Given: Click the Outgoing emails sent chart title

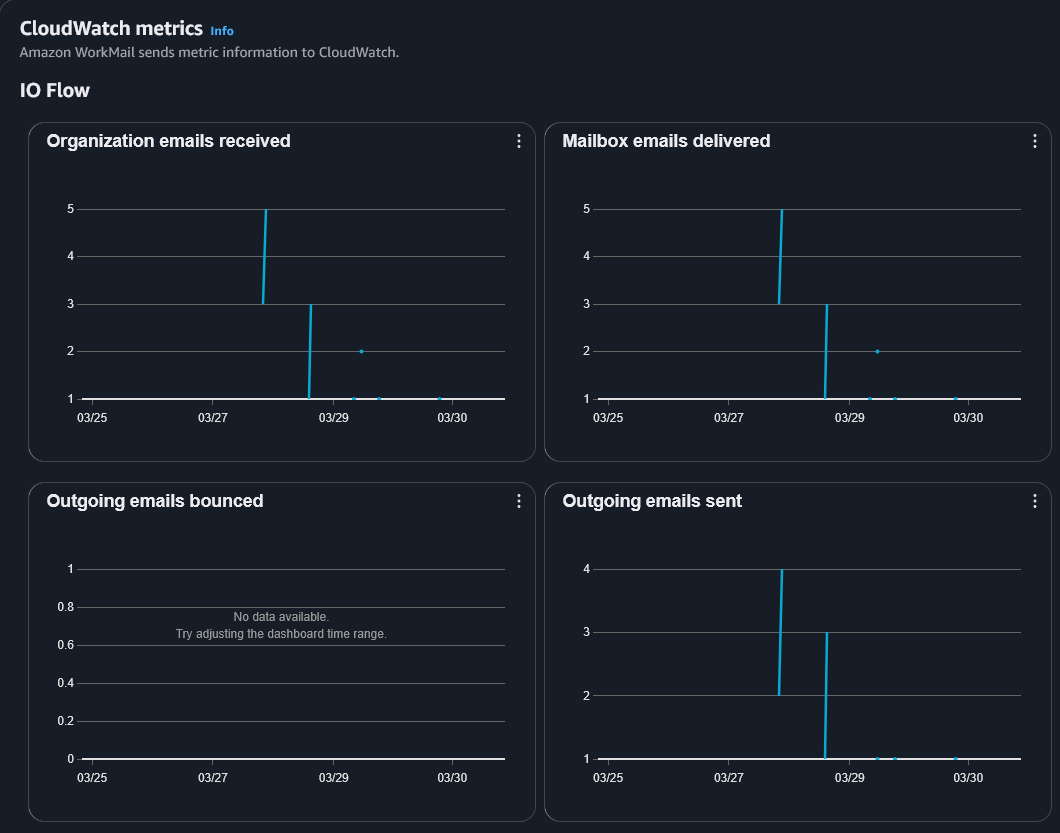Looking at the screenshot, I should pos(652,501).
